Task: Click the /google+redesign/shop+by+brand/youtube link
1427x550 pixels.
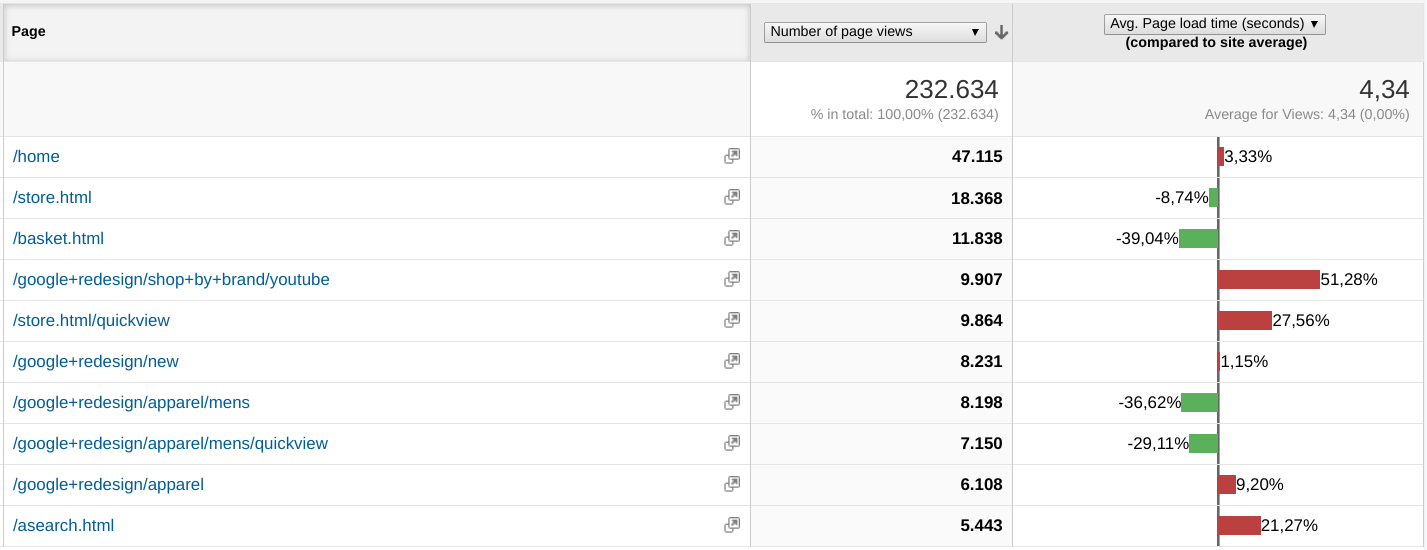Action: [171, 280]
